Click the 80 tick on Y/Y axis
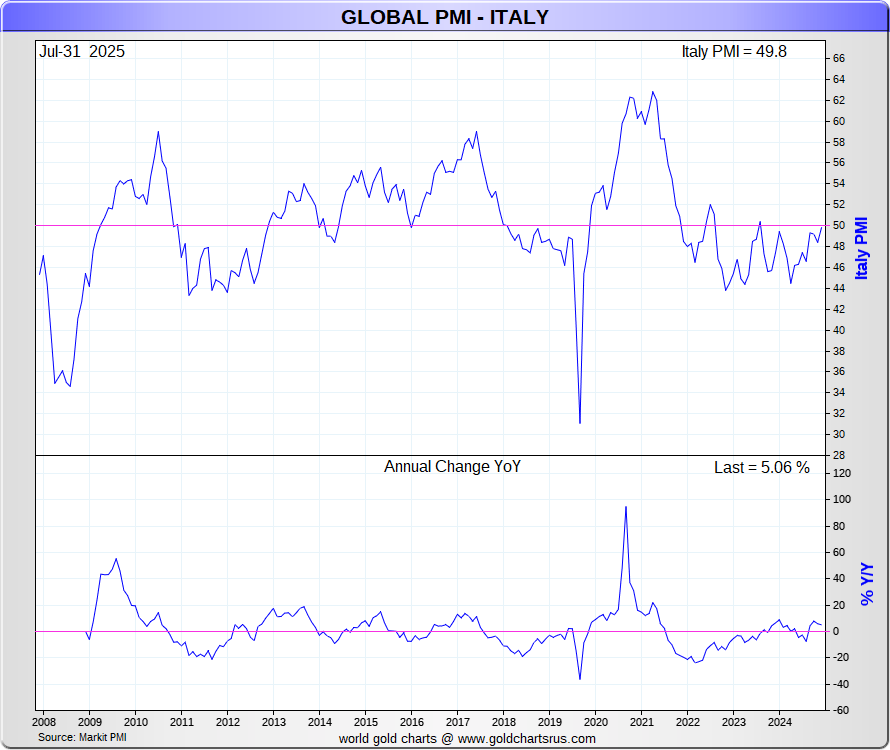Screen dimensions: 890x750 839,526
